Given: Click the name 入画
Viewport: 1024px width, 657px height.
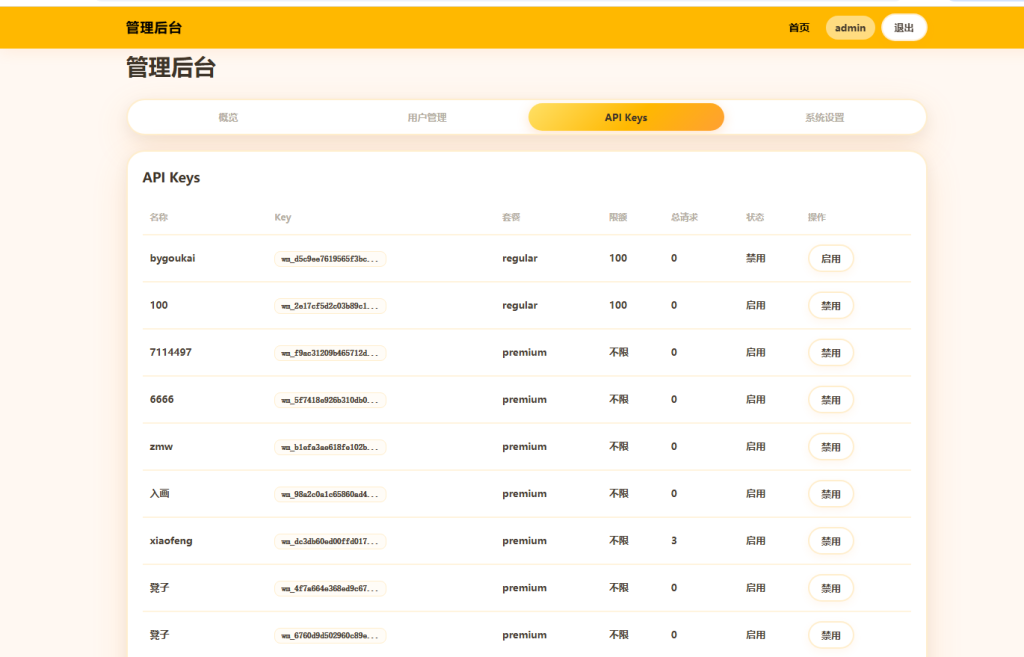Looking at the screenshot, I should tap(159, 493).
